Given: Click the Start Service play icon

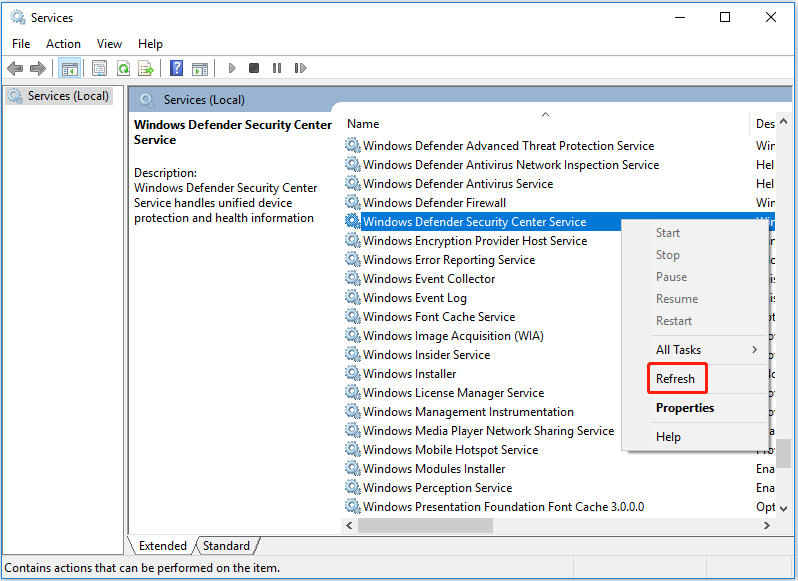Looking at the screenshot, I should 232,68.
